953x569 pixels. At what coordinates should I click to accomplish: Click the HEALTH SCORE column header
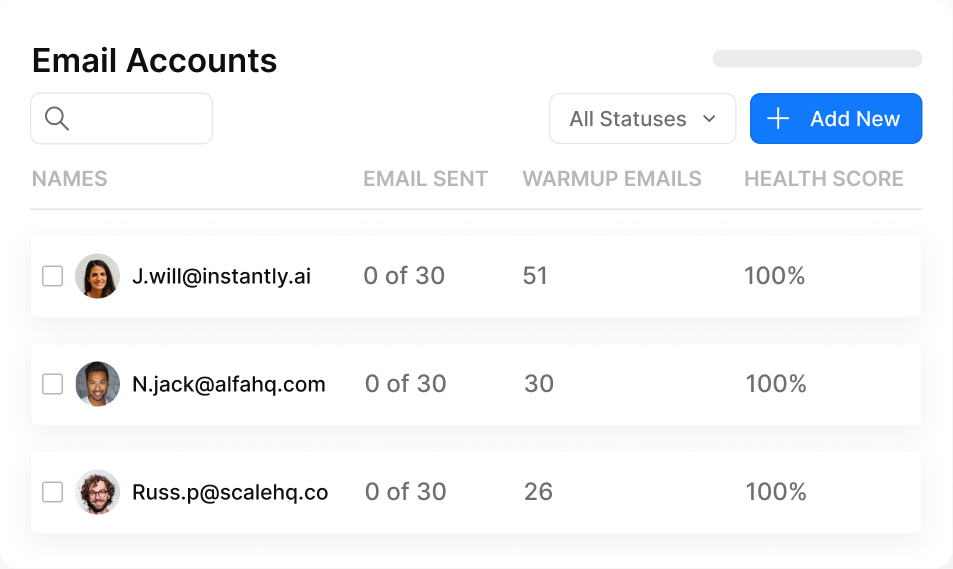coord(823,179)
